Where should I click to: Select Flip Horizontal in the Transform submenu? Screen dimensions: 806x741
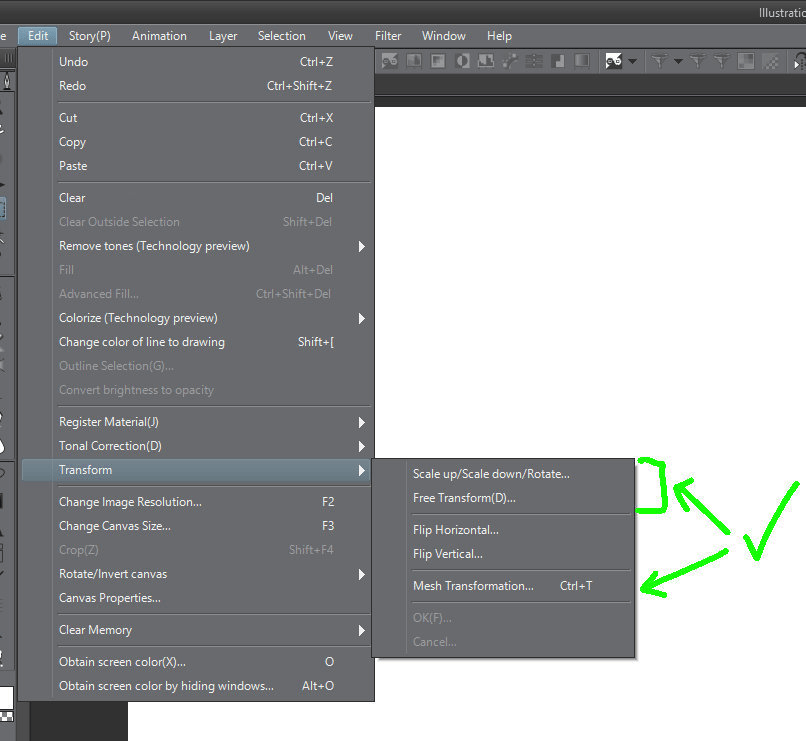[x=455, y=530]
